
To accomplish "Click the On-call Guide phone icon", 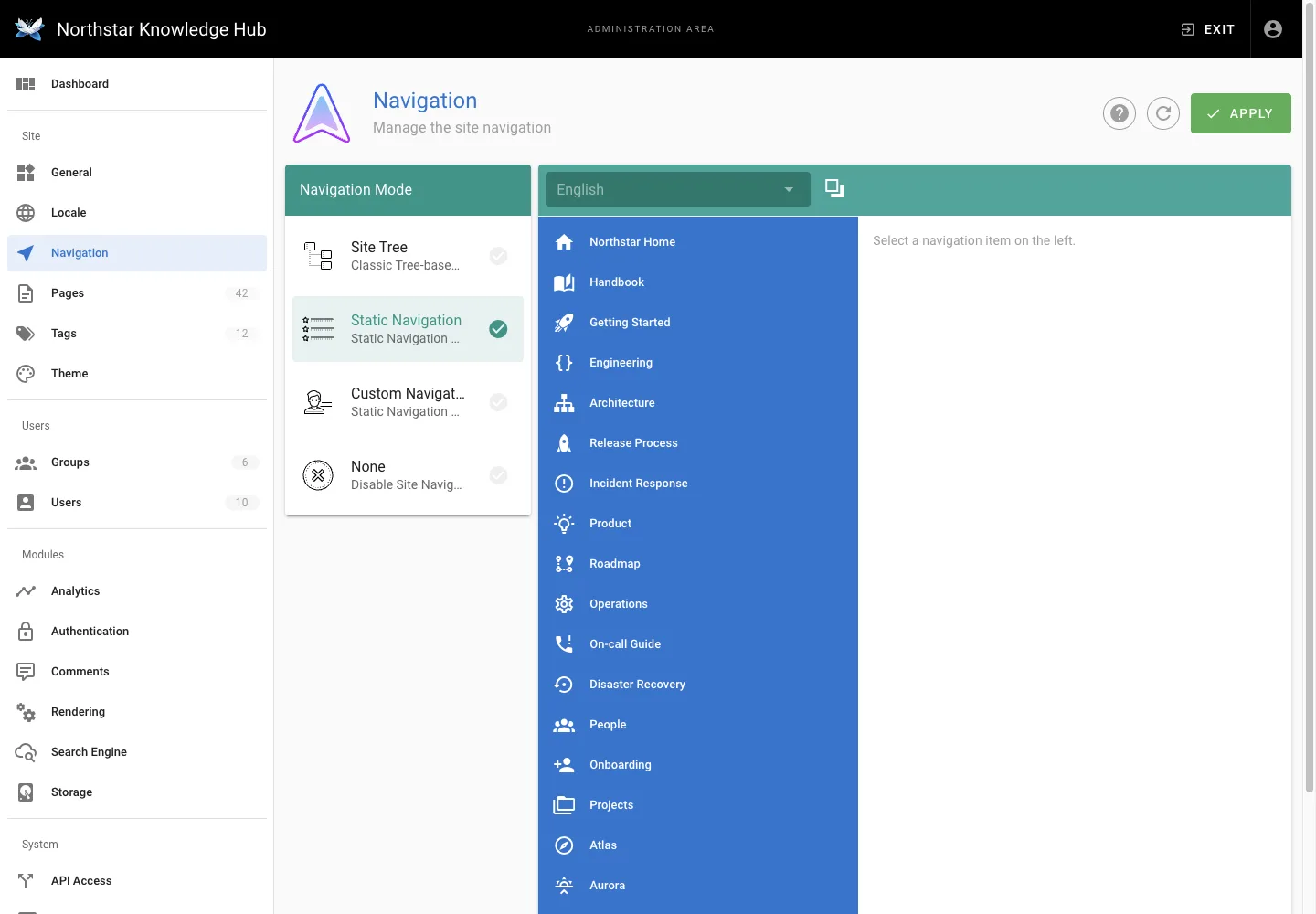I will coord(564,644).
